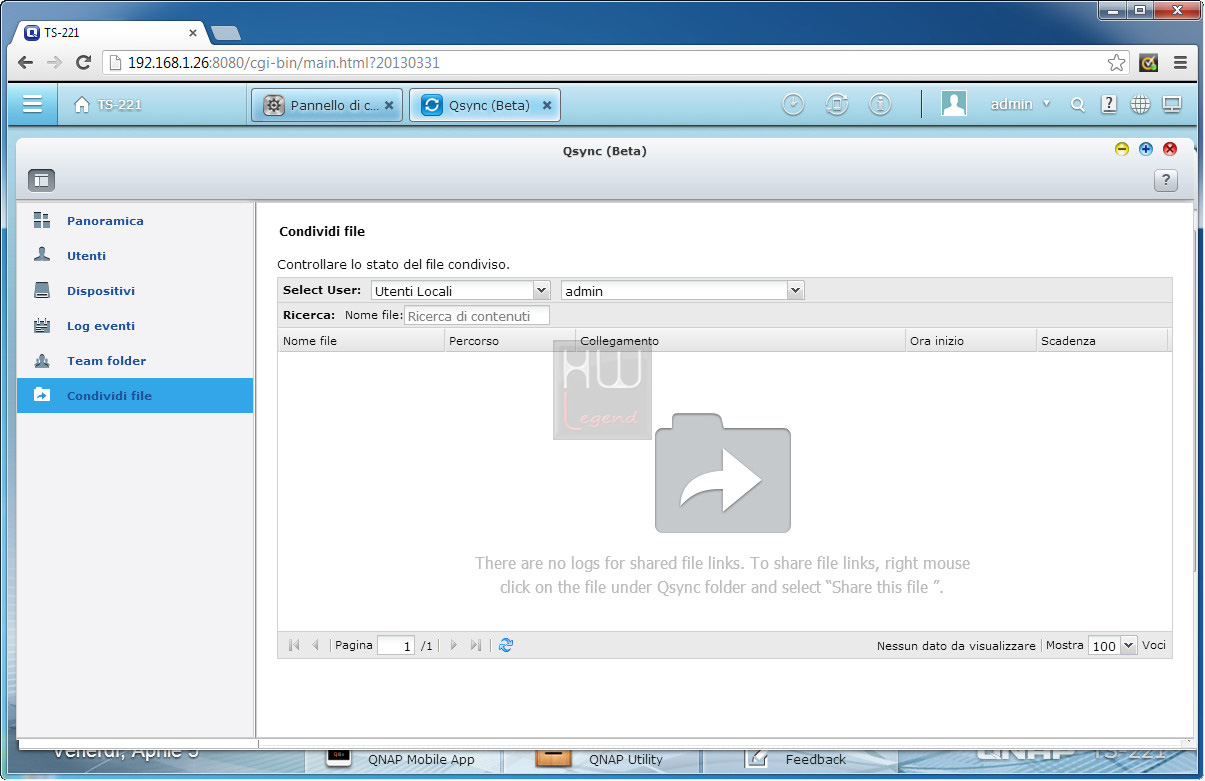1205x781 pixels.
Task: Open the QTS search magnifier icon
Action: pos(1077,105)
